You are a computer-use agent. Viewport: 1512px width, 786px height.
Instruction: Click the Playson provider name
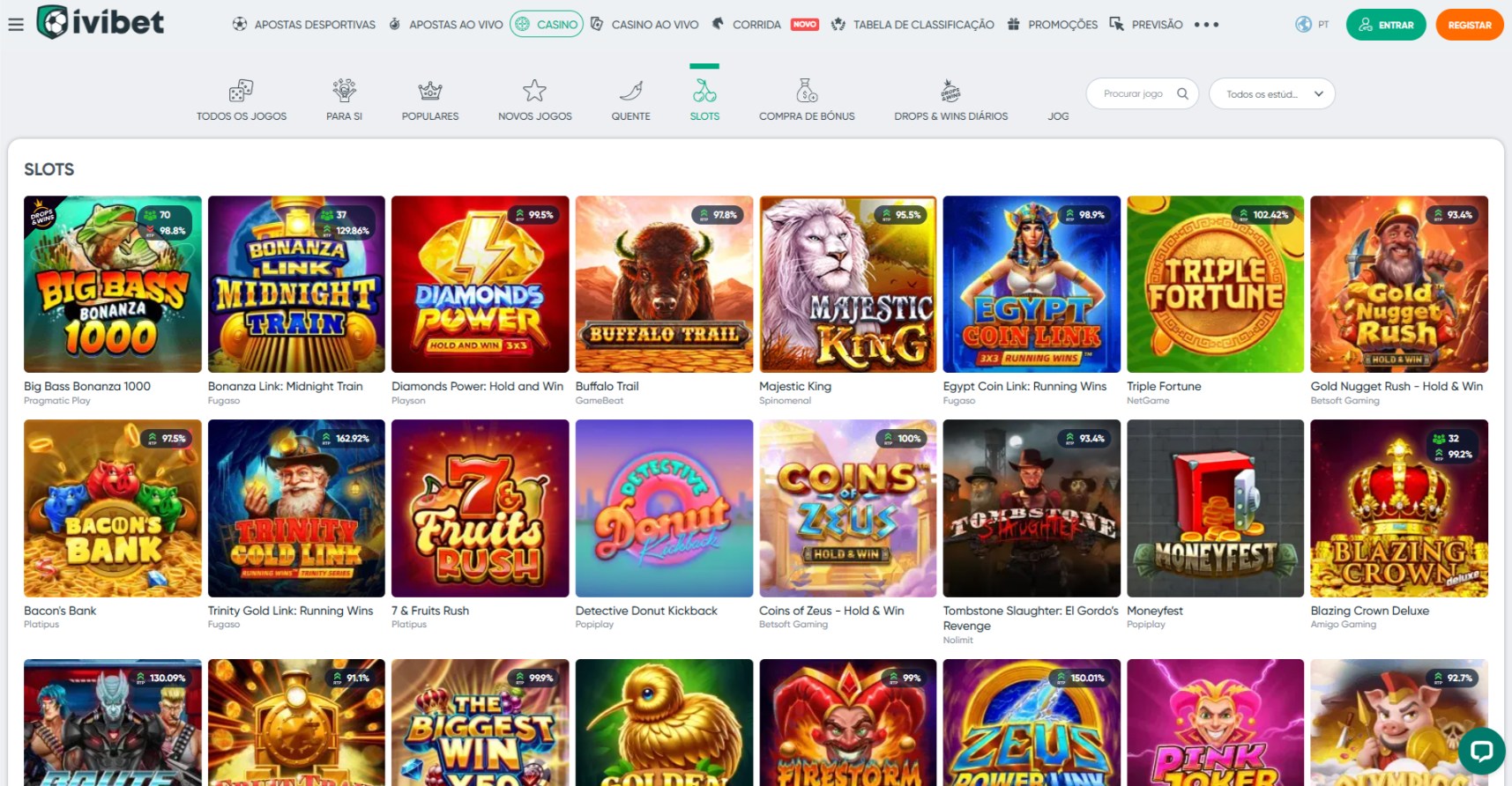point(408,401)
